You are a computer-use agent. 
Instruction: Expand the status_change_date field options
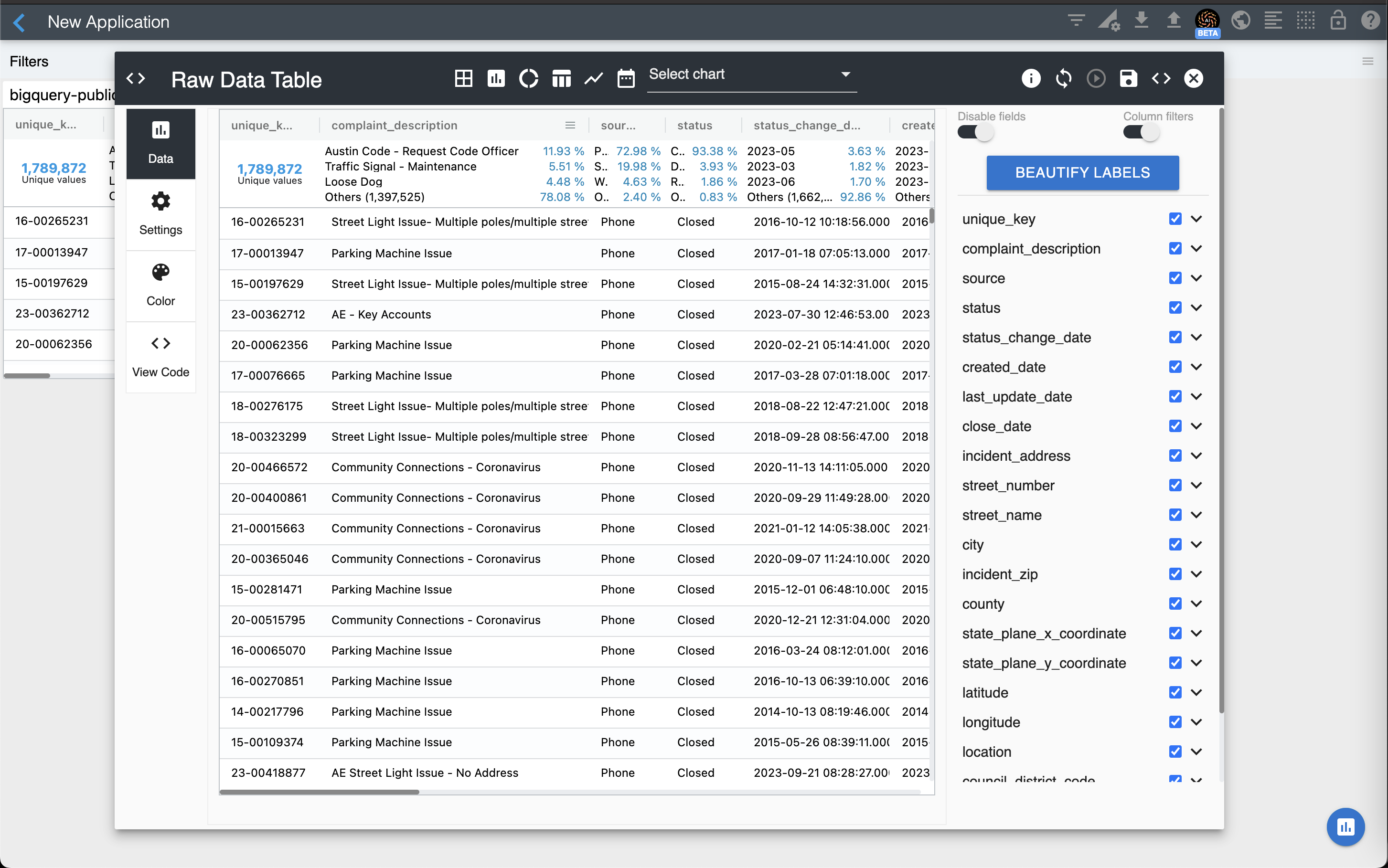(x=1196, y=338)
